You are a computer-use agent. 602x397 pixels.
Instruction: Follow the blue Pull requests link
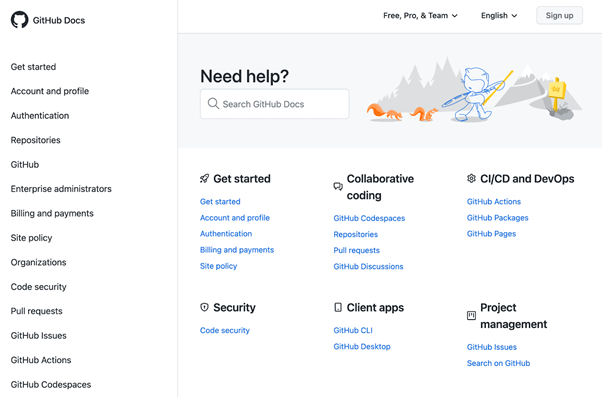(356, 250)
